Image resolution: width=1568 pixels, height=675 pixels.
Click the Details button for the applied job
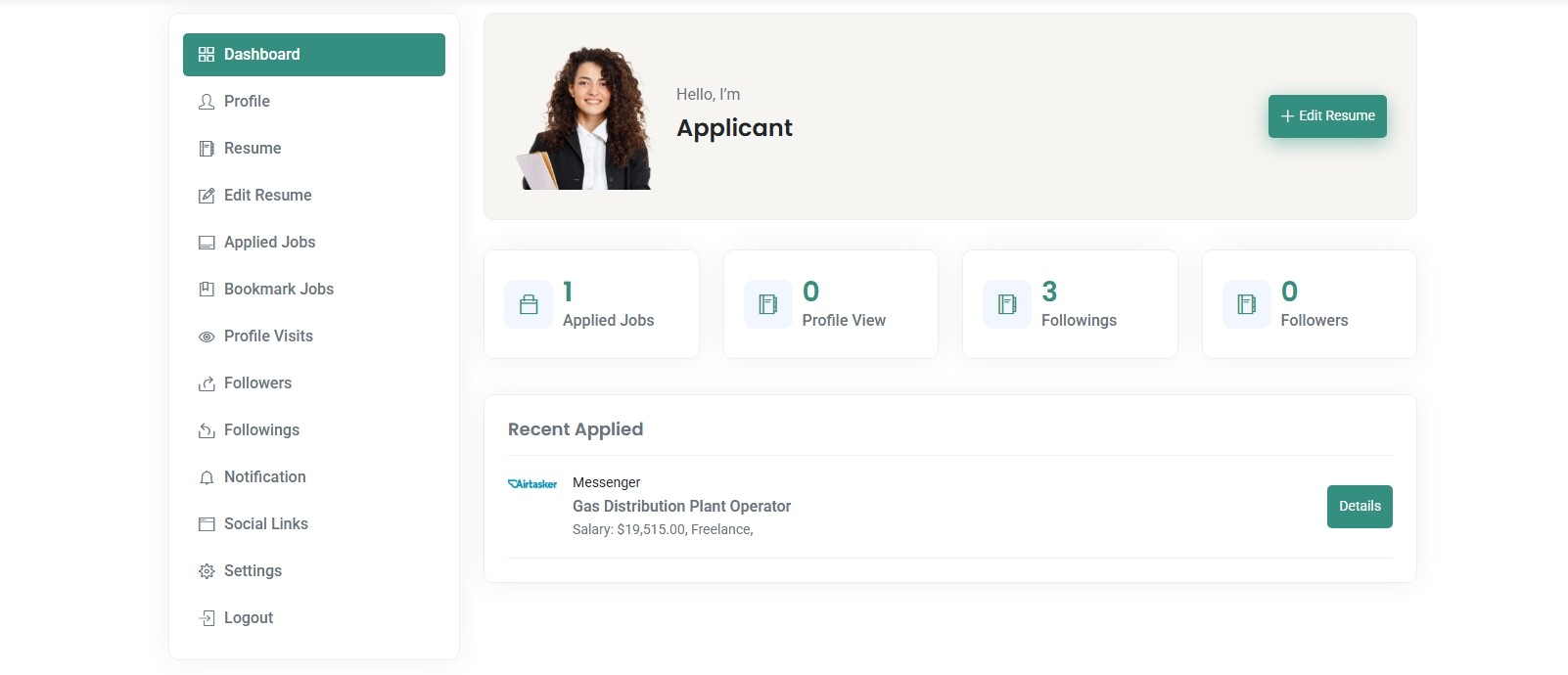[x=1360, y=507]
